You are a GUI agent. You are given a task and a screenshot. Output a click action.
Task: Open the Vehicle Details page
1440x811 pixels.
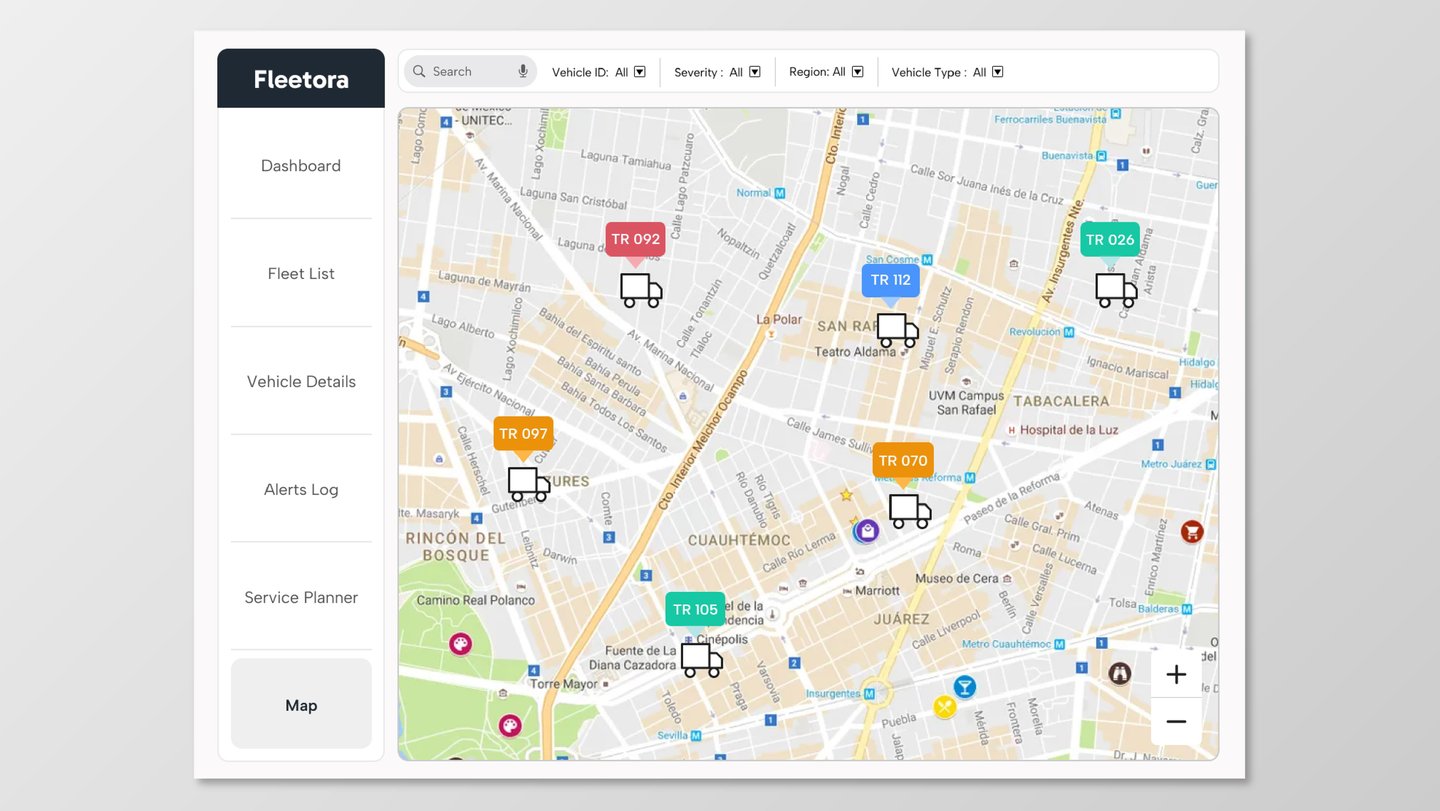point(301,382)
